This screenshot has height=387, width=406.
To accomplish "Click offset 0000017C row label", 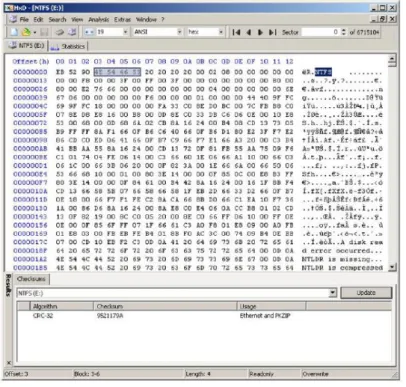I will click(x=30, y=242).
